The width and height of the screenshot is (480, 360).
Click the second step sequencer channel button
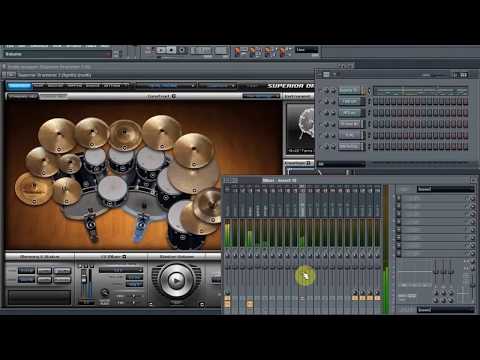(x=350, y=101)
